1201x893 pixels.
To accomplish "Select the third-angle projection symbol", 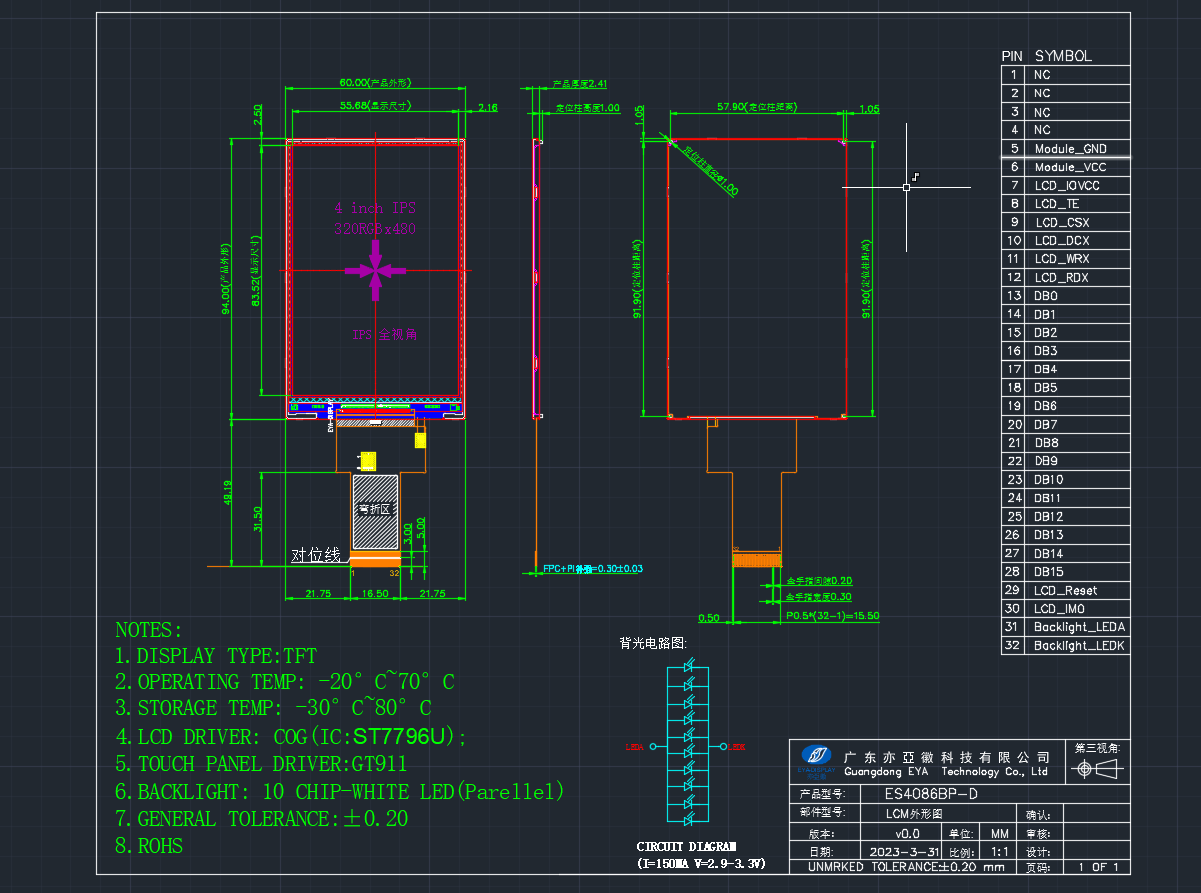I will coord(1098,769).
